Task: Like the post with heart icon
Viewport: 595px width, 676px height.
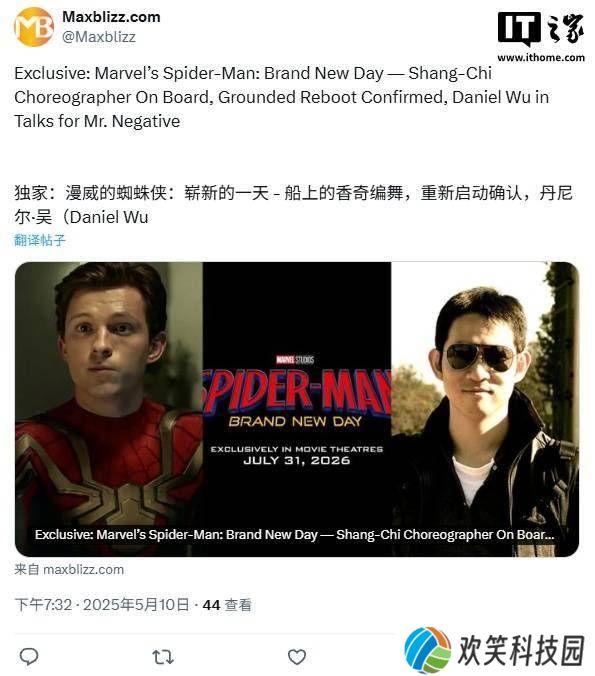Action: point(297,657)
